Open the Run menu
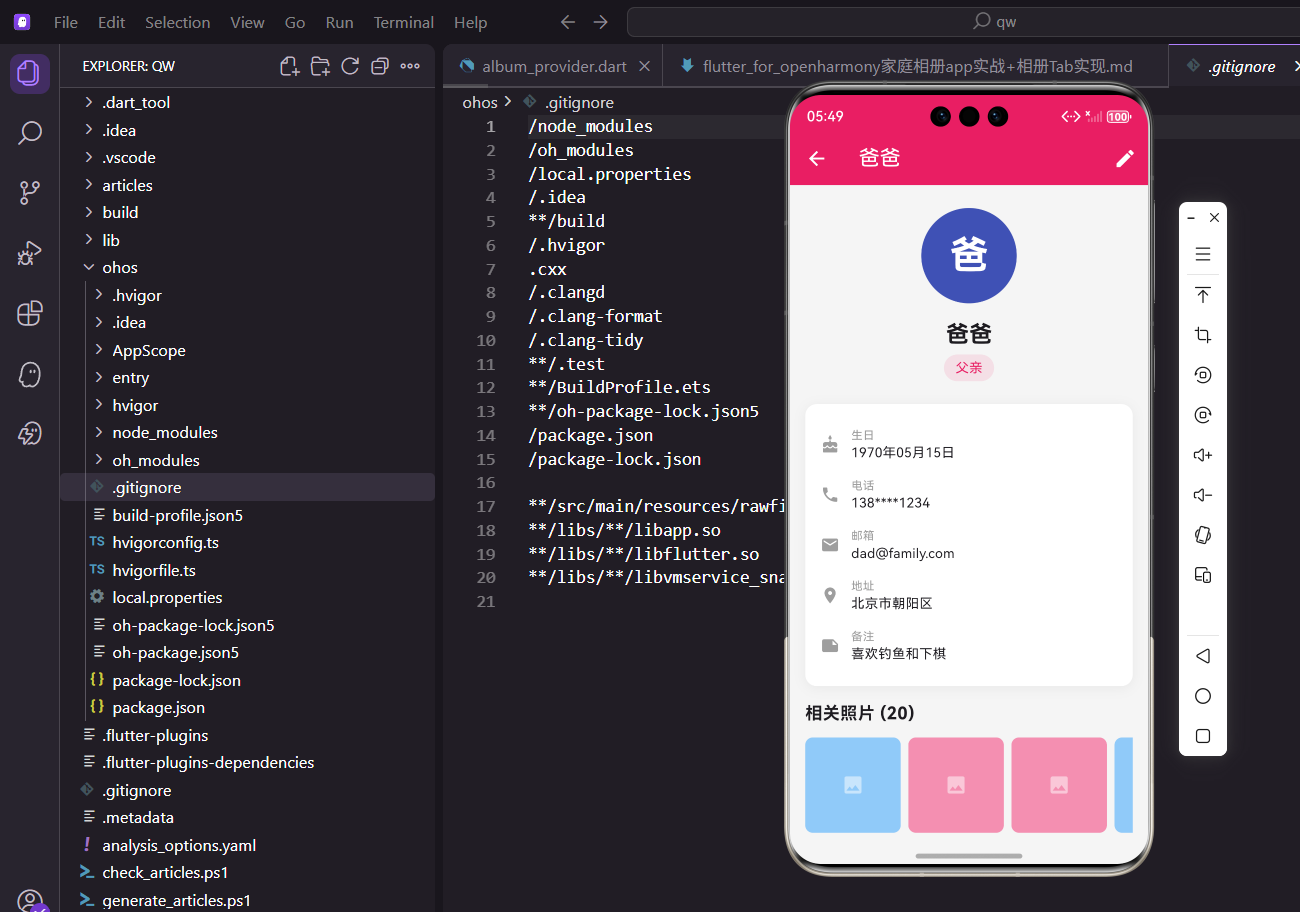The image size is (1300, 912). (x=340, y=22)
